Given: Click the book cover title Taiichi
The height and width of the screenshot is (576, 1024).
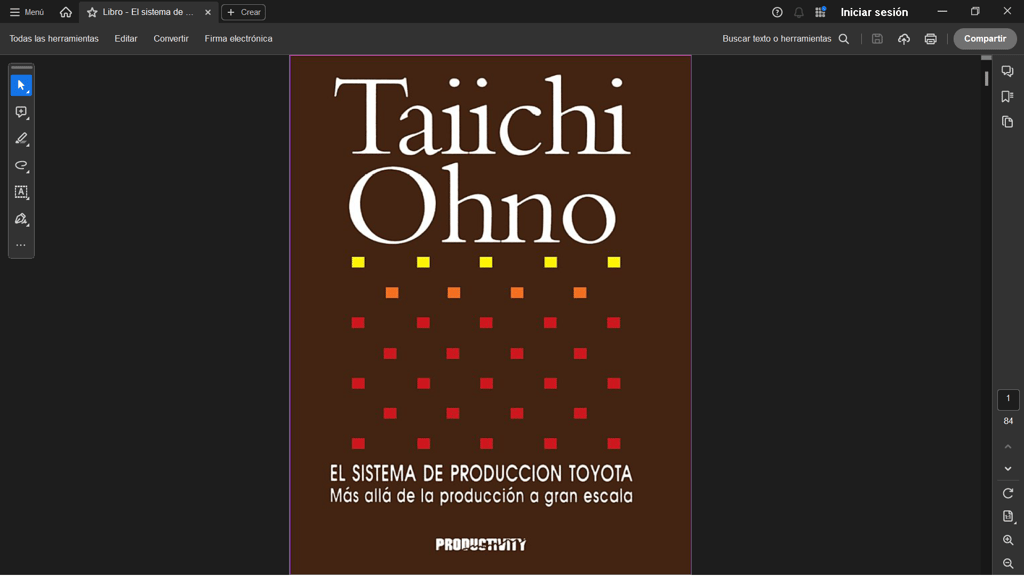Looking at the screenshot, I should click(x=482, y=116).
